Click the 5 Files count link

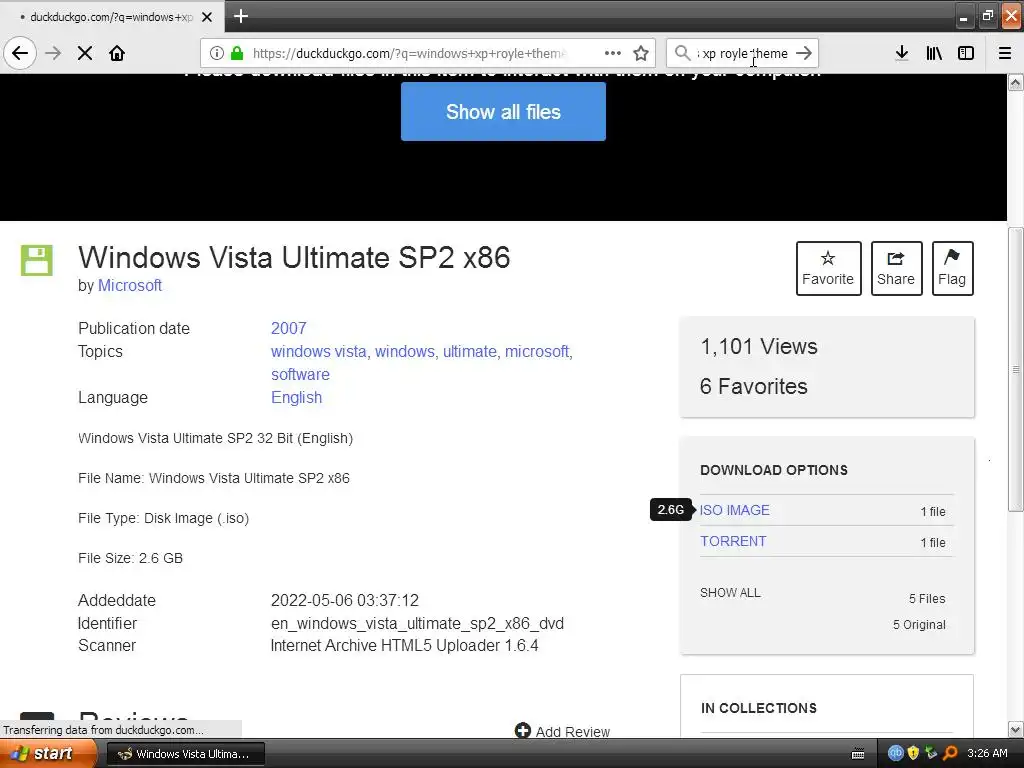click(927, 599)
